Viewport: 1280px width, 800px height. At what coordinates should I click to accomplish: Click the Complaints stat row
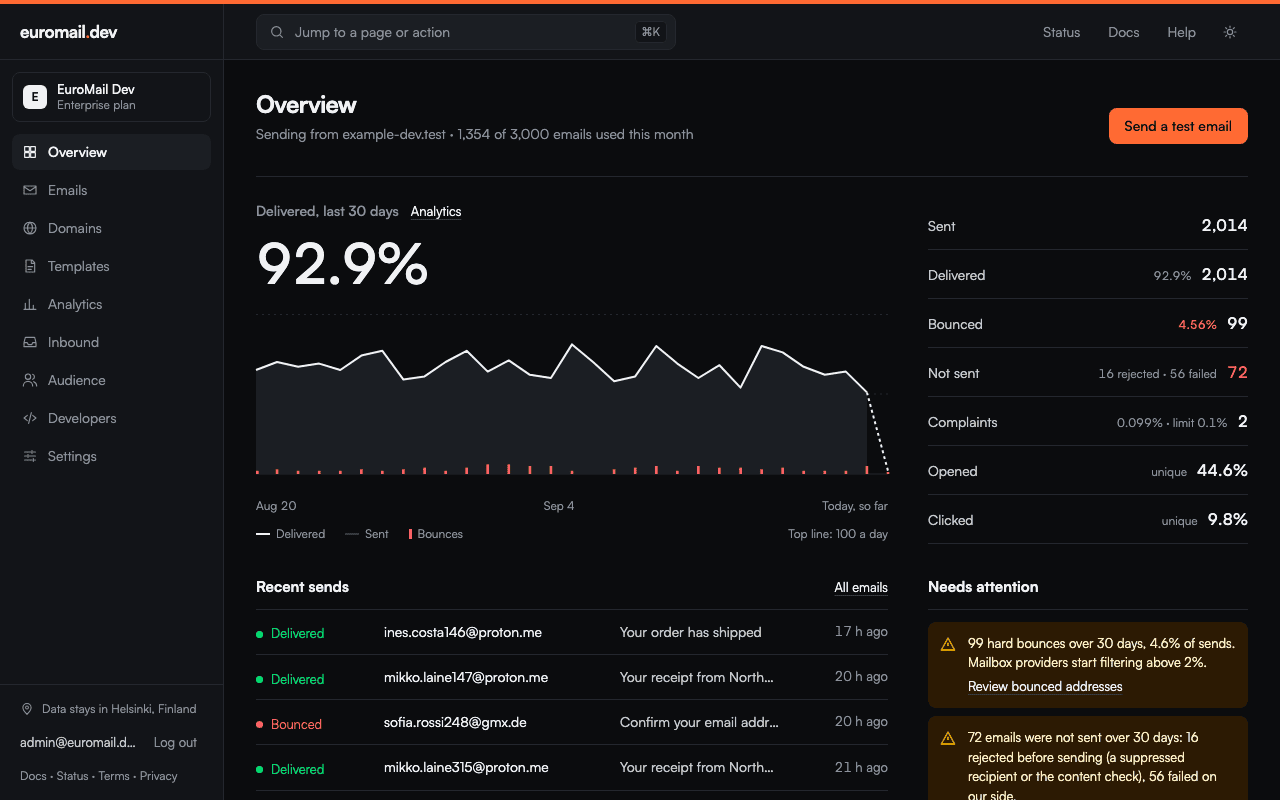(1088, 422)
